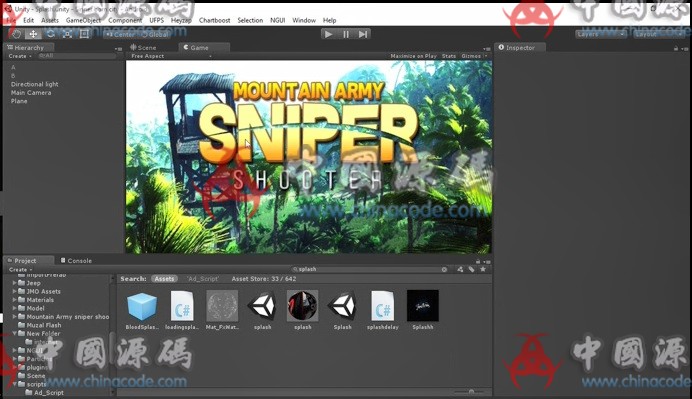Select the Game tab

[204, 47]
